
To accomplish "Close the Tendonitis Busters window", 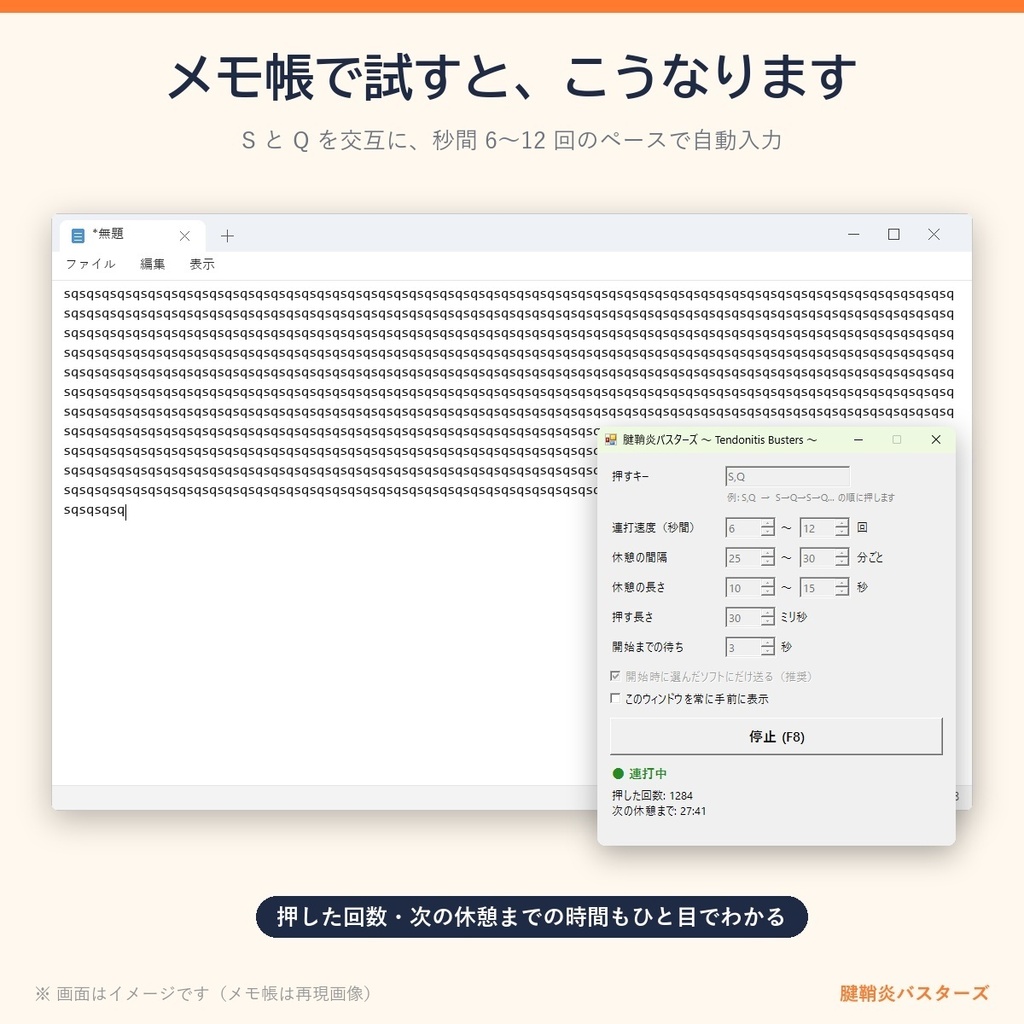I will [936, 440].
